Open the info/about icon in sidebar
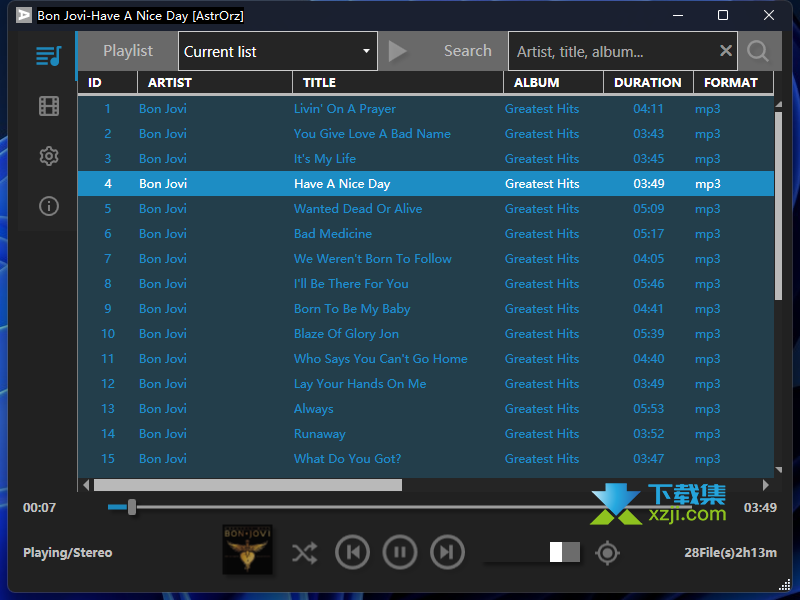This screenshot has width=800, height=600. coord(49,206)
